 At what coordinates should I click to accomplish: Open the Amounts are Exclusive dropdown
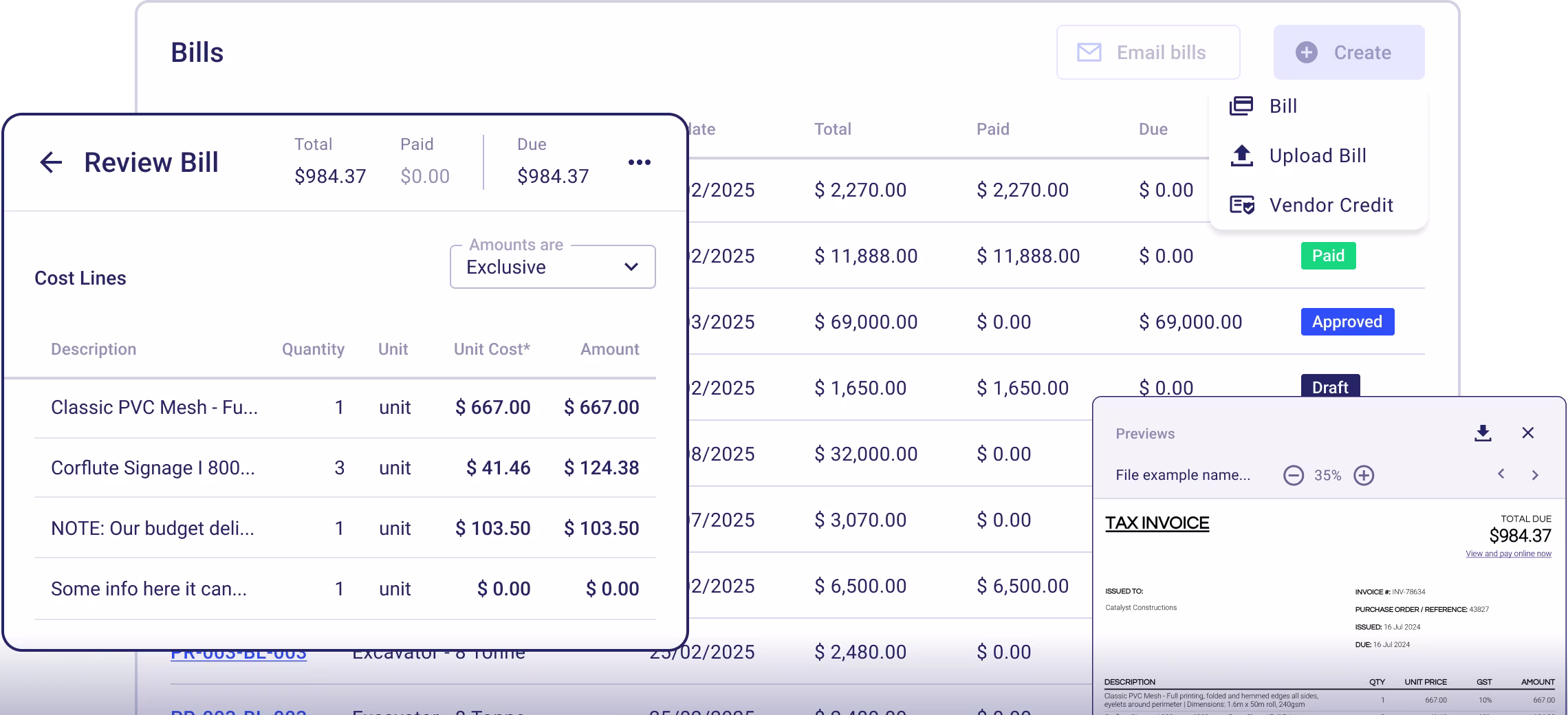(x=552, y=267)
